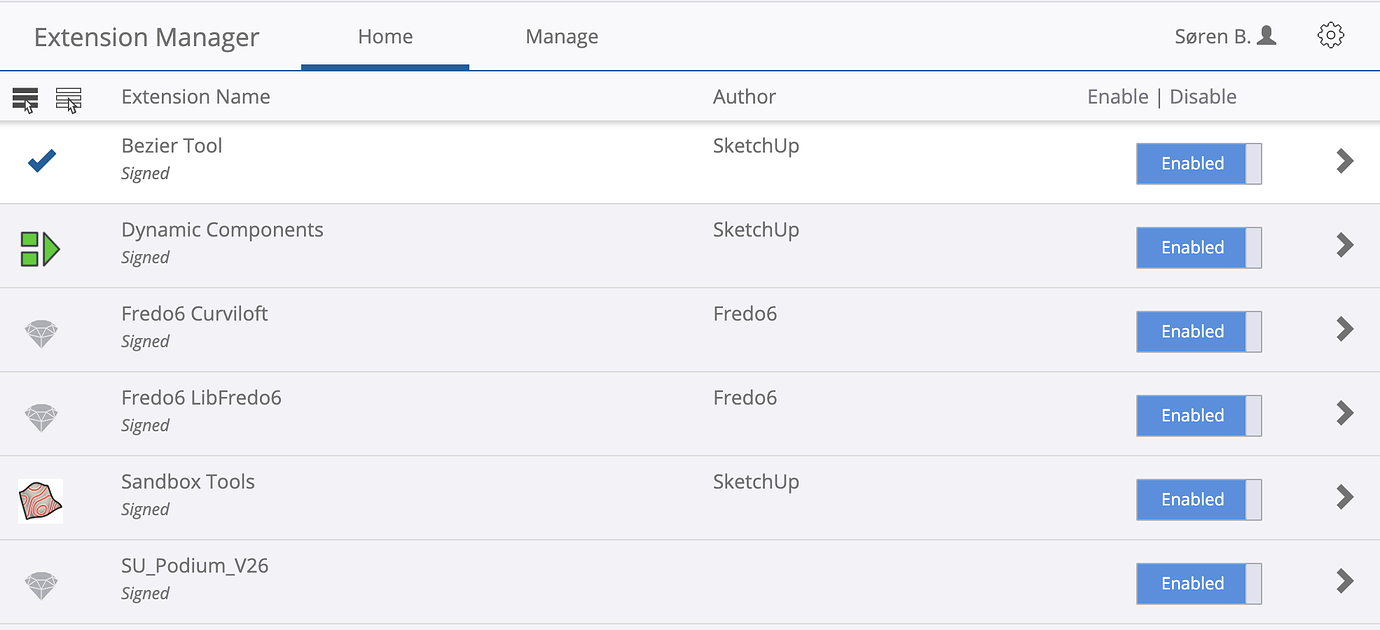
Task: Click the SU_Podium_V26 gem icon
Action: [41, 585]
